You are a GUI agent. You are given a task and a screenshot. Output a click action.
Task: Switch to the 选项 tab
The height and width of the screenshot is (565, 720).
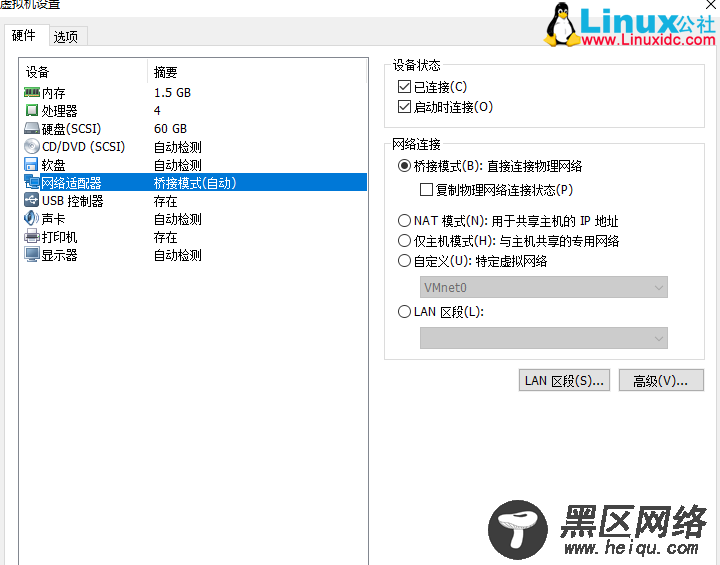(x=66, y=37)
